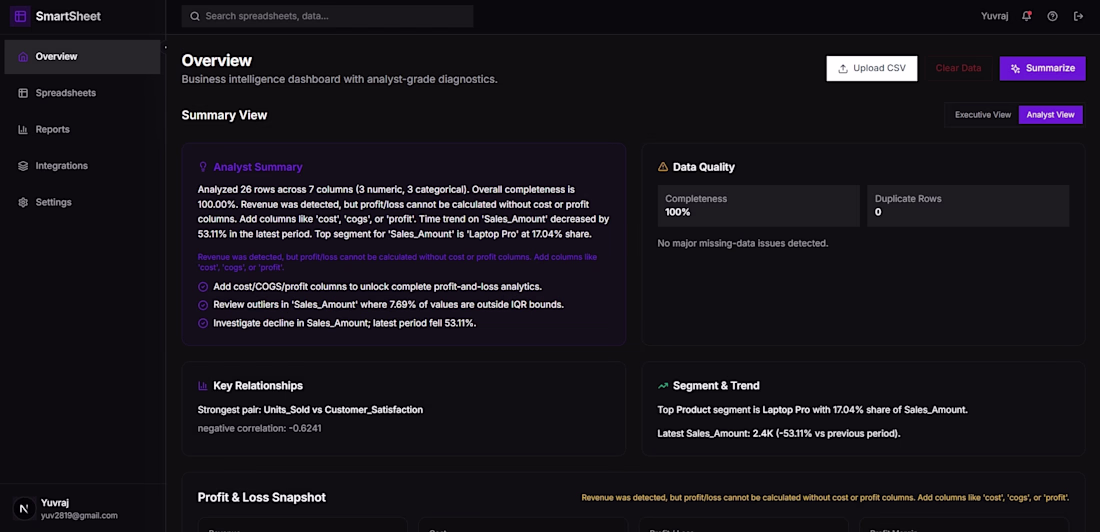The image size is (1100, 532).
Task: Click the Upload CSV button
Action: (871, 69)
